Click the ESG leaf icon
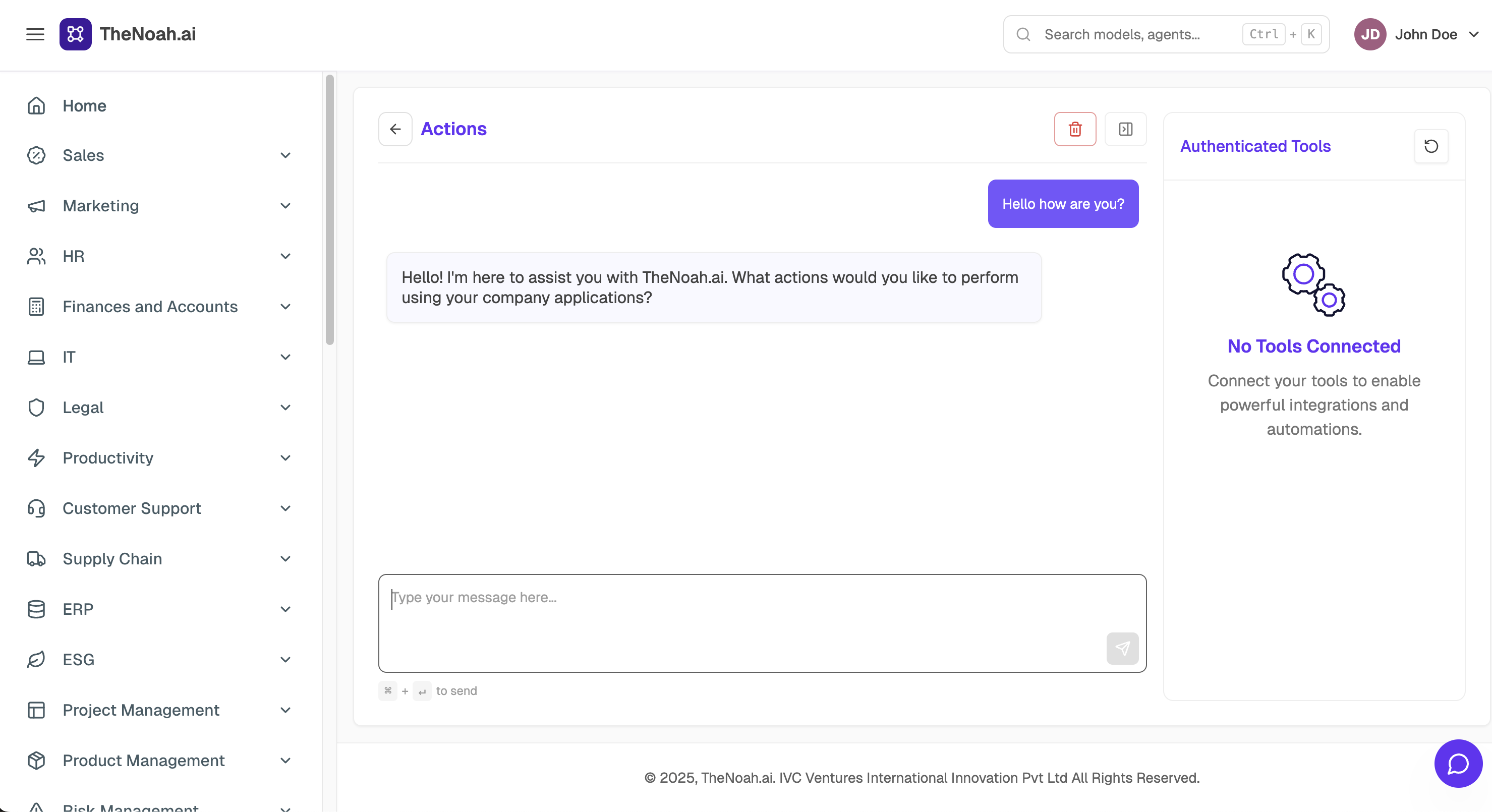 click(x=36, y=659)
